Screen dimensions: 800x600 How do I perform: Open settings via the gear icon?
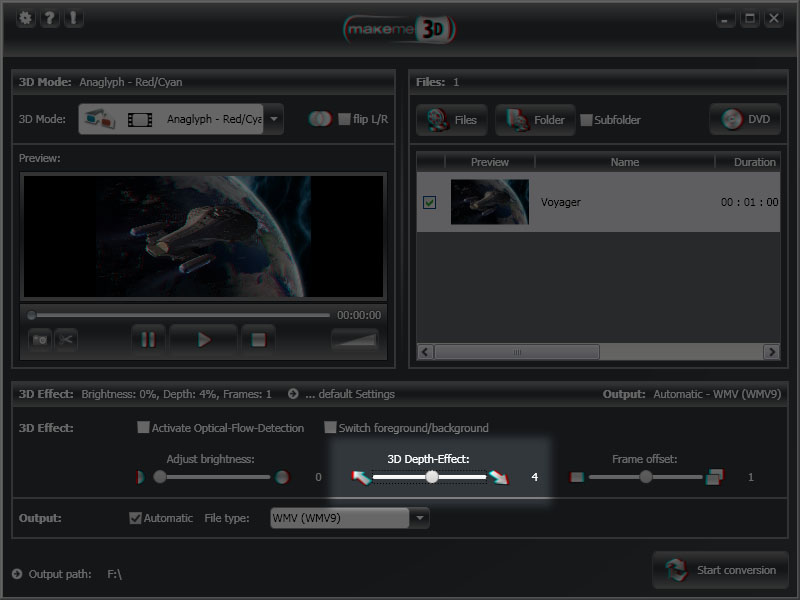[x=25, y=19]
